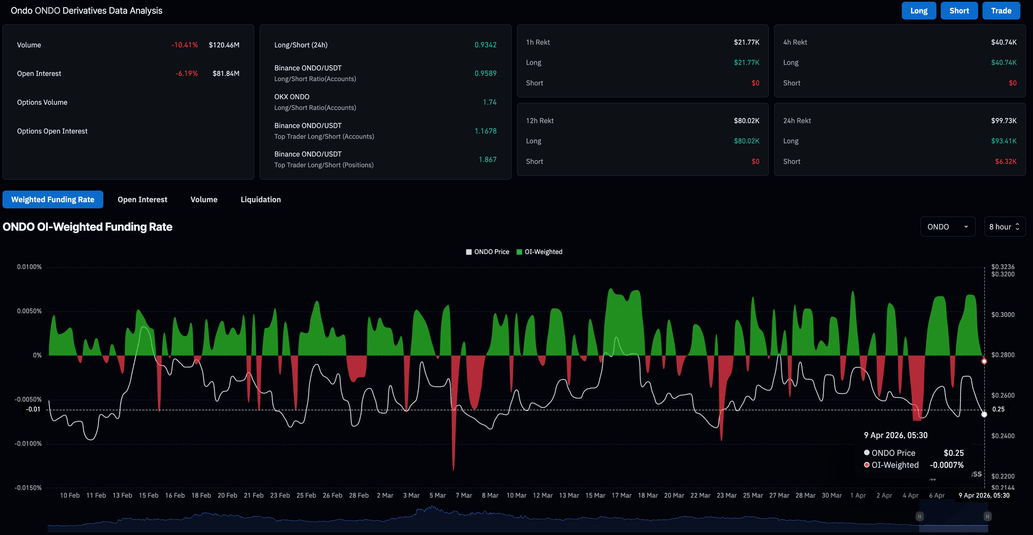Screen dimensions: 1033x535
Task: Open the Volume chart tab
Action: pyautogui.click(x=204, y=200)
